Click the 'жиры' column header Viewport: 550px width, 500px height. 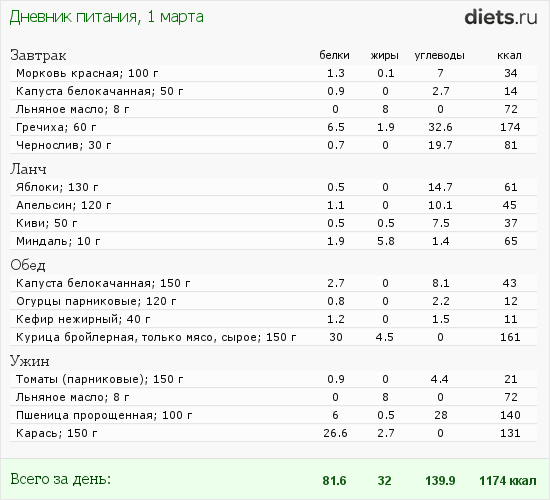[385, 55]
